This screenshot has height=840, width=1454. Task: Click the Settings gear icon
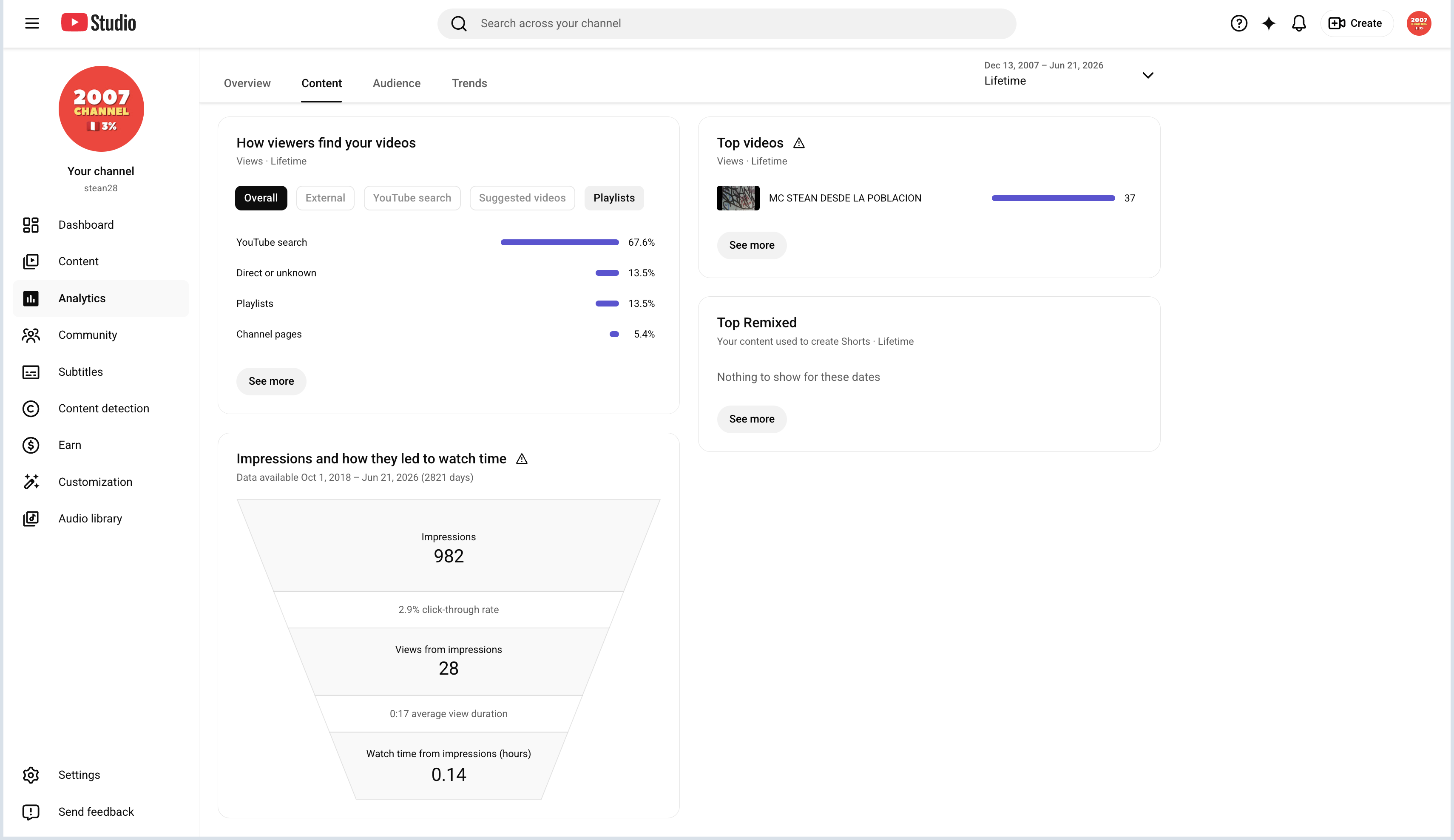point(31,775)
